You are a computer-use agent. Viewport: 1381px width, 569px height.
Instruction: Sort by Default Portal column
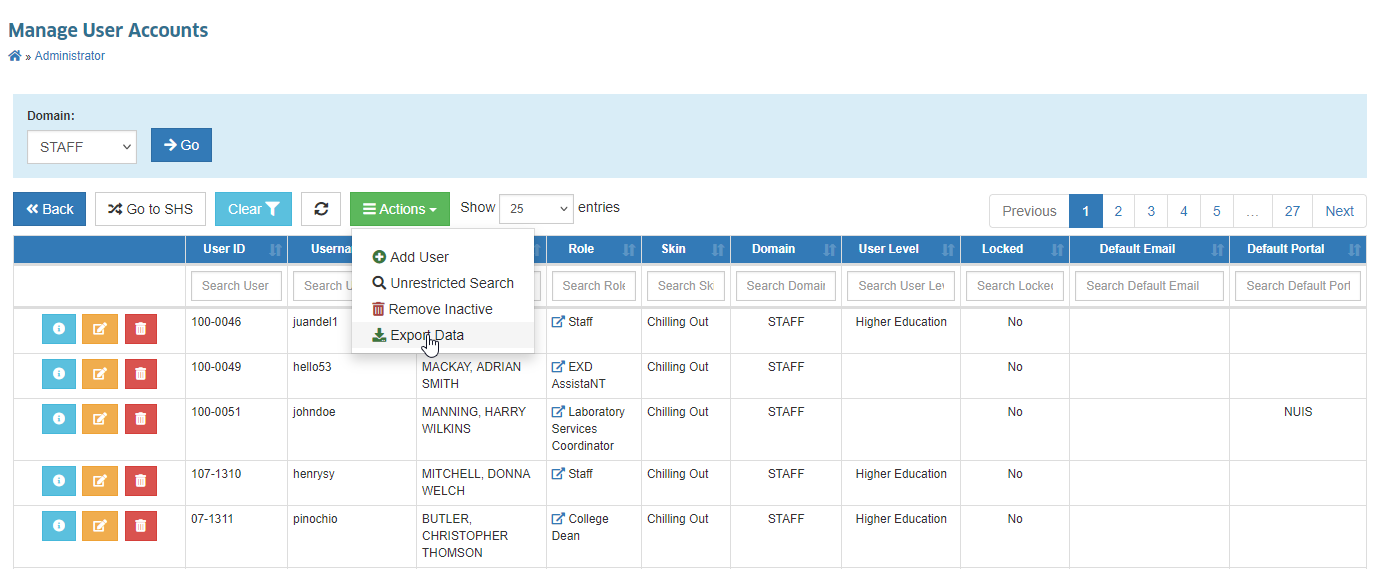[x=1298, y=249]
